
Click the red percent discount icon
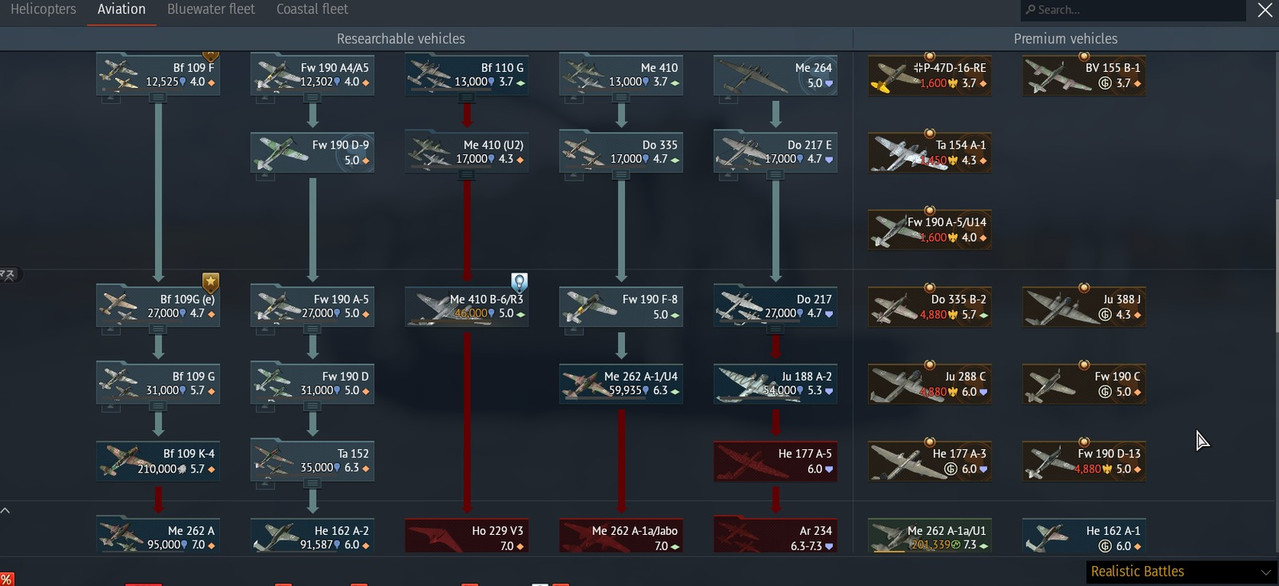point(6,579)
